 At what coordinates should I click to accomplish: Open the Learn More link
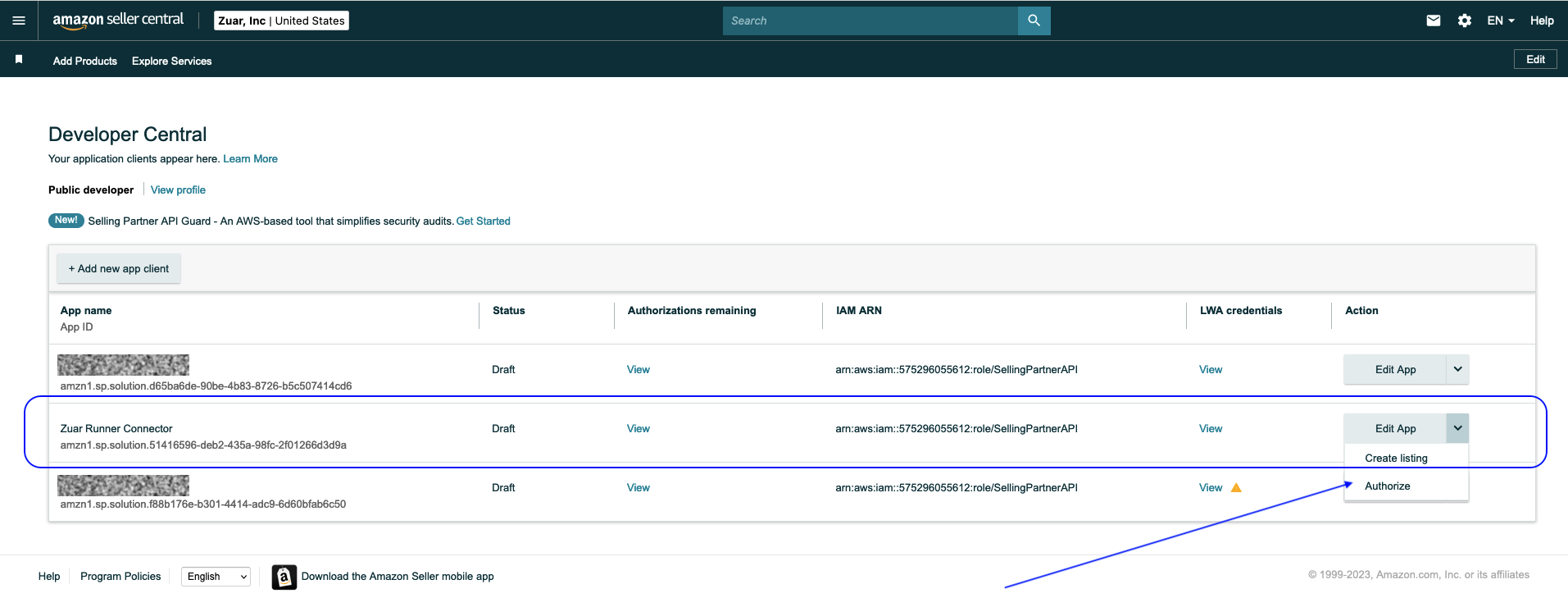point(250,159)
